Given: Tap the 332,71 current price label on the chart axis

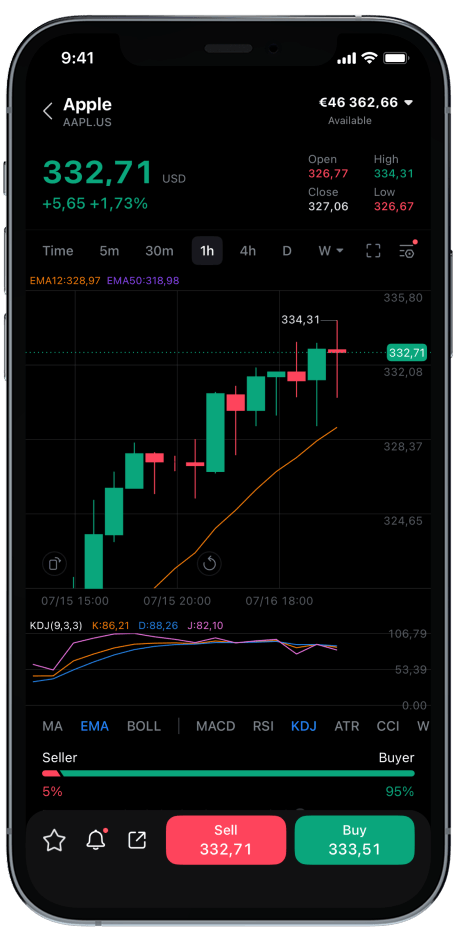Looking at the screenshot, I should tap(407, 353).
